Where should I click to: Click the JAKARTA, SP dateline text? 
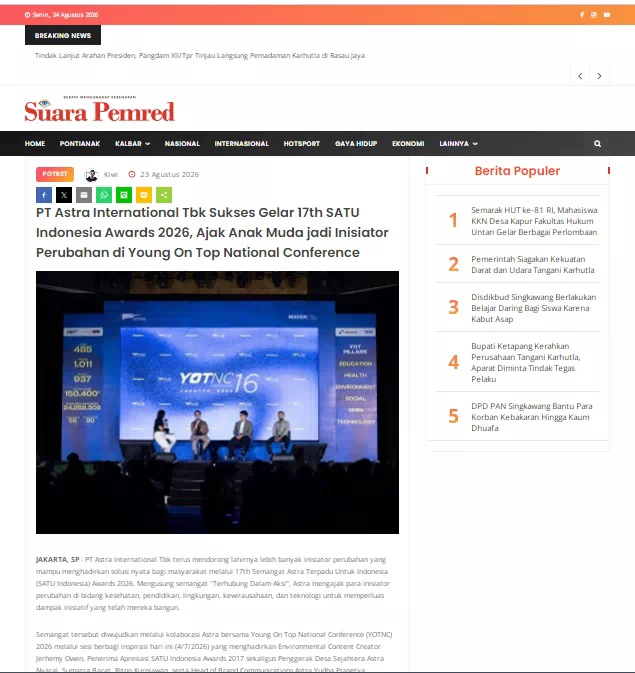pos(58,559)
